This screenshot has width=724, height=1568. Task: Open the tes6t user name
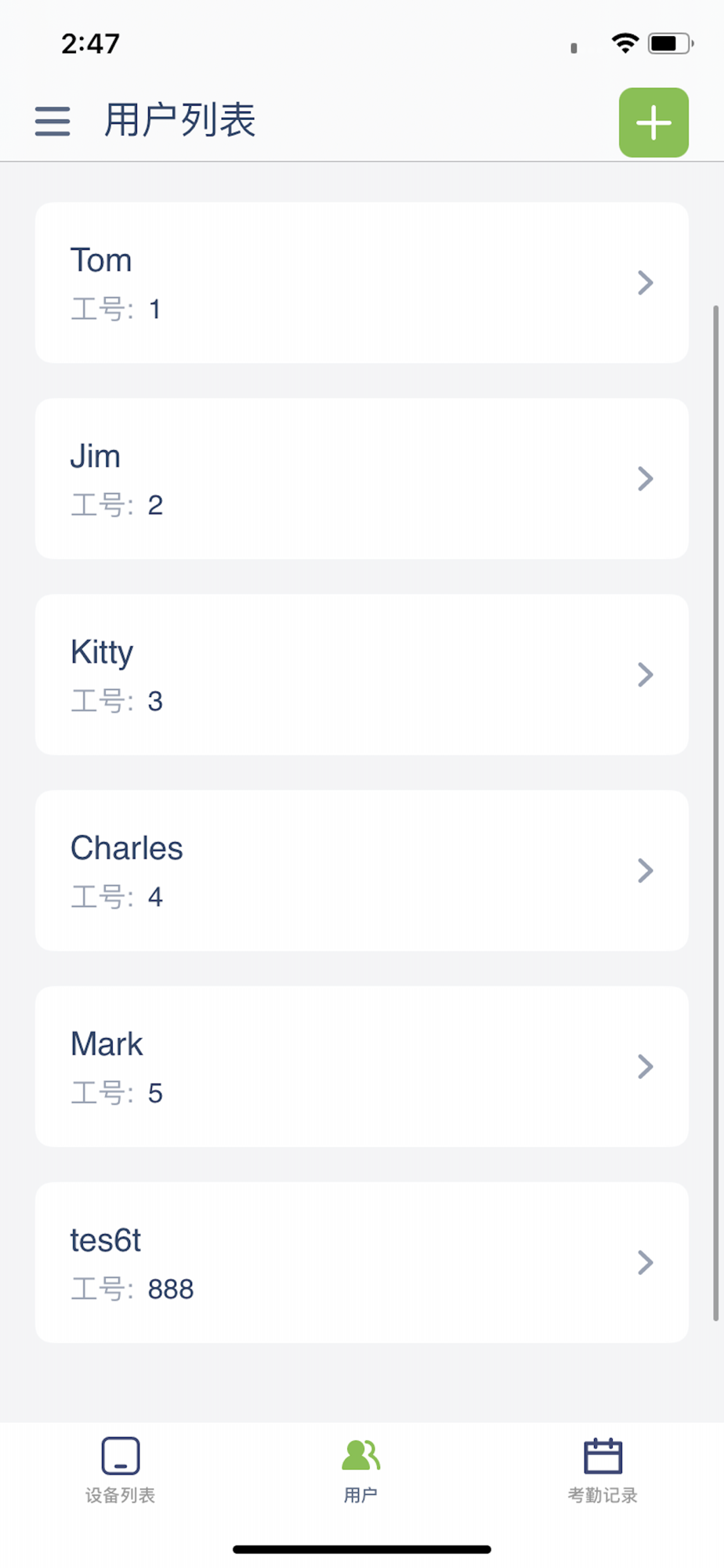(106, 1240)
